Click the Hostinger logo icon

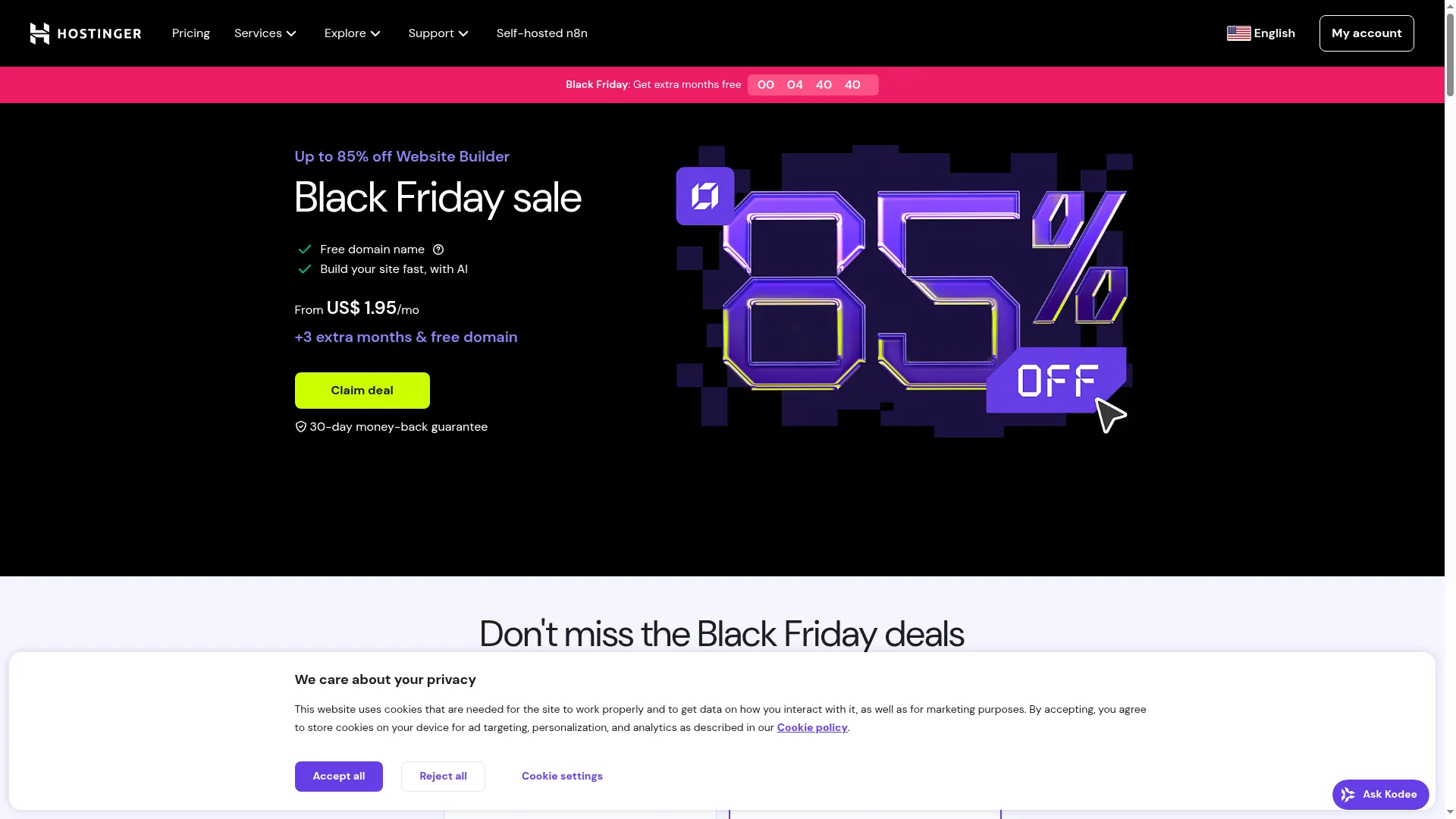point(40,33)
